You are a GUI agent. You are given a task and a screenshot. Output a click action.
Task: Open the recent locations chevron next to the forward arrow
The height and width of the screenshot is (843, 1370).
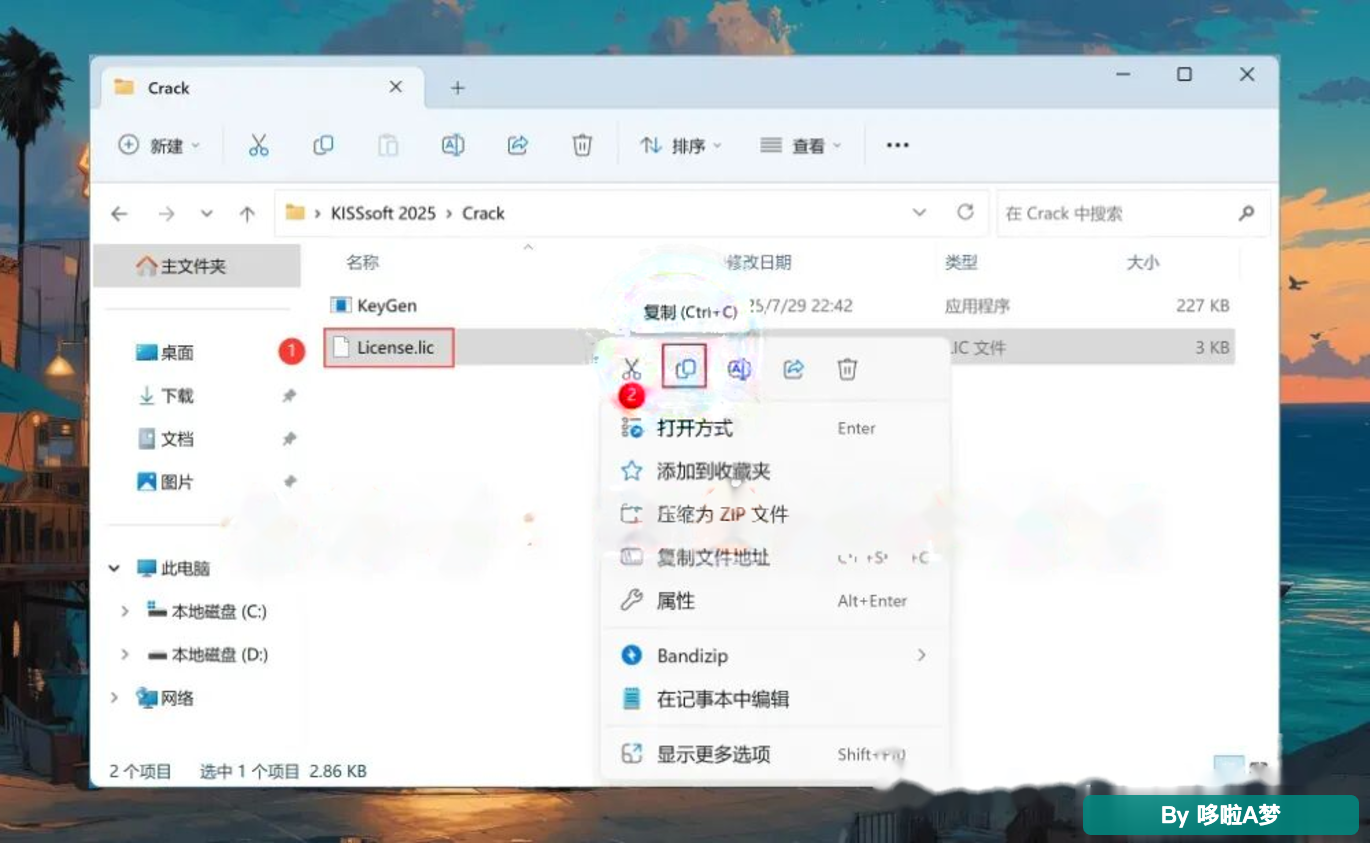[x=207, y=213]
